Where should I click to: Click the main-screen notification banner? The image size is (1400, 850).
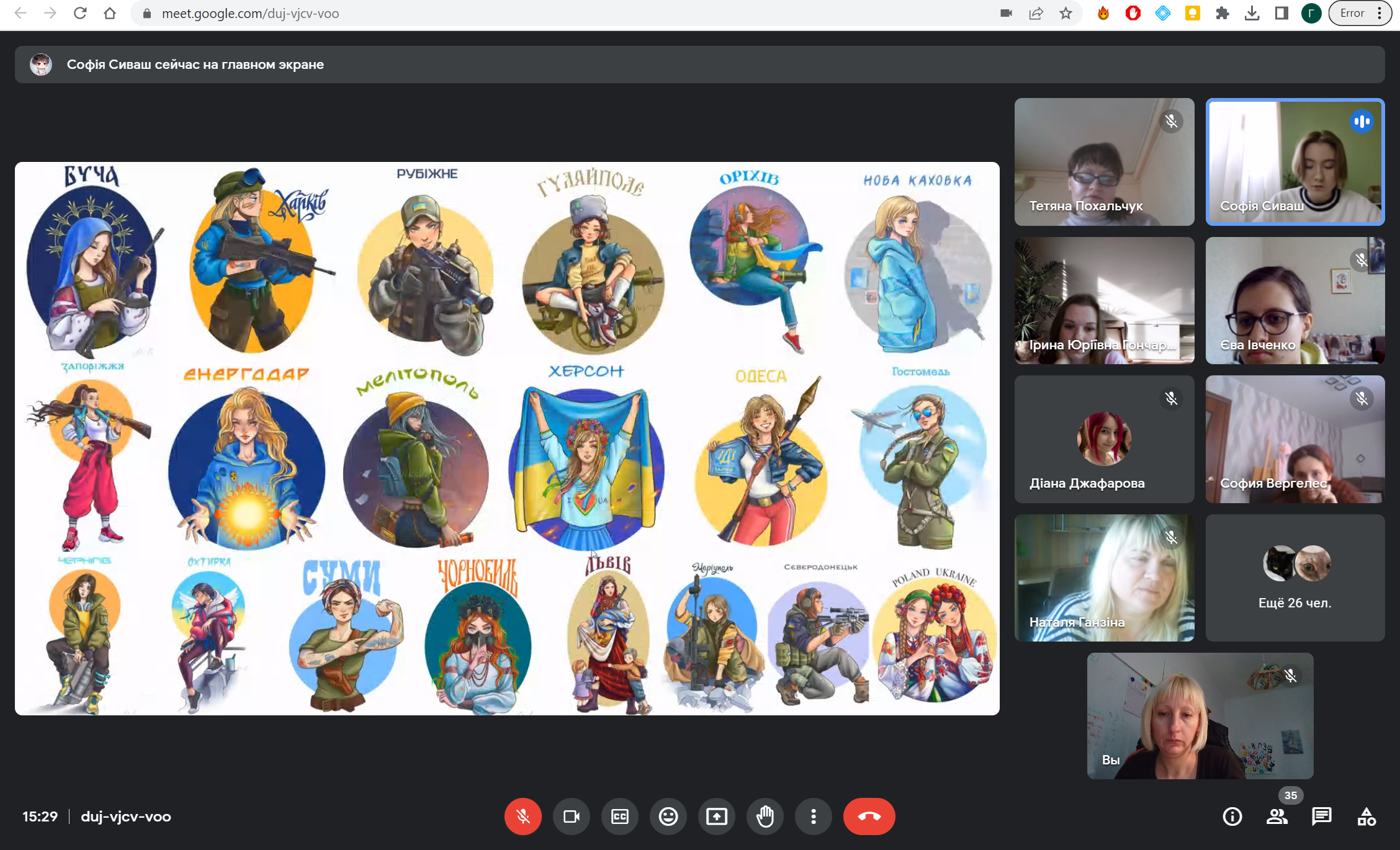click(x=699, y=65)
